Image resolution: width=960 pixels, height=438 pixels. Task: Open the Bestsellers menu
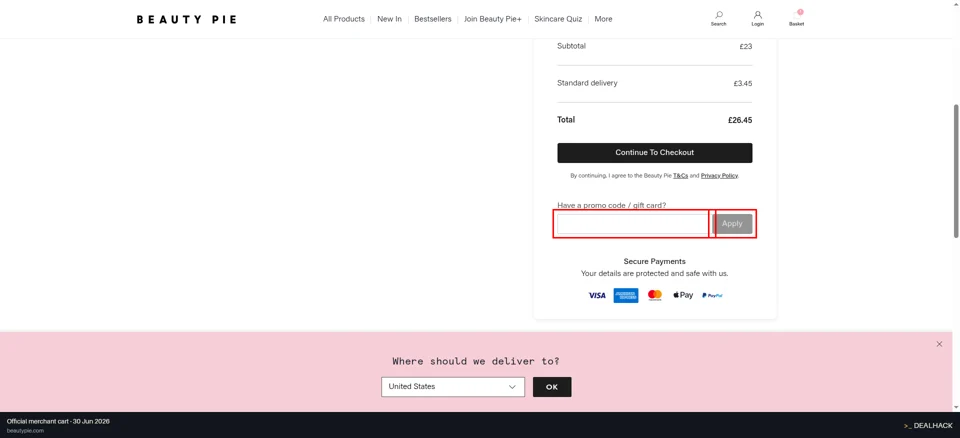coord(433,19)
